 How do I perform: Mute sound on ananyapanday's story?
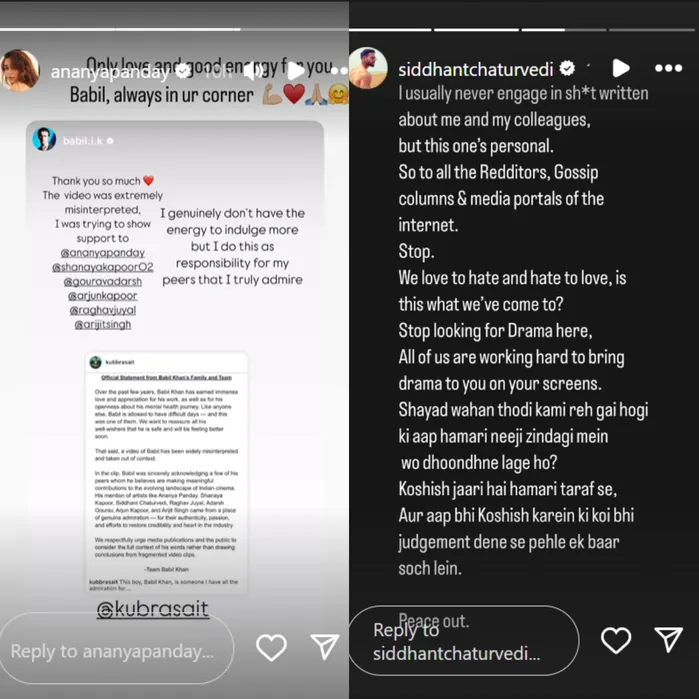pos(254,71)
